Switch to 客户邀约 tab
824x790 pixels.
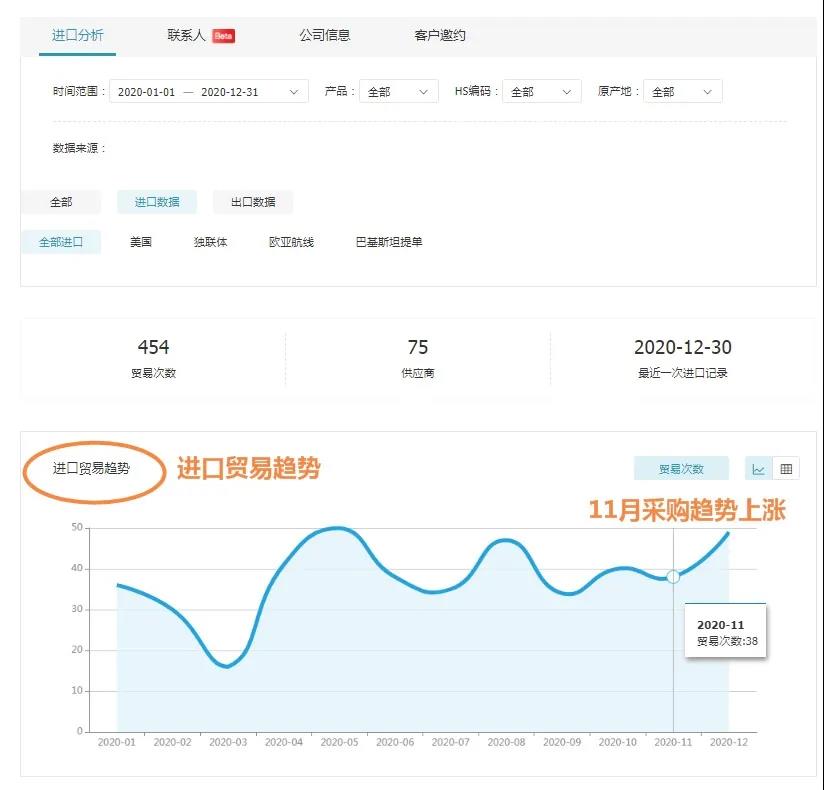(x=440, y=35)
